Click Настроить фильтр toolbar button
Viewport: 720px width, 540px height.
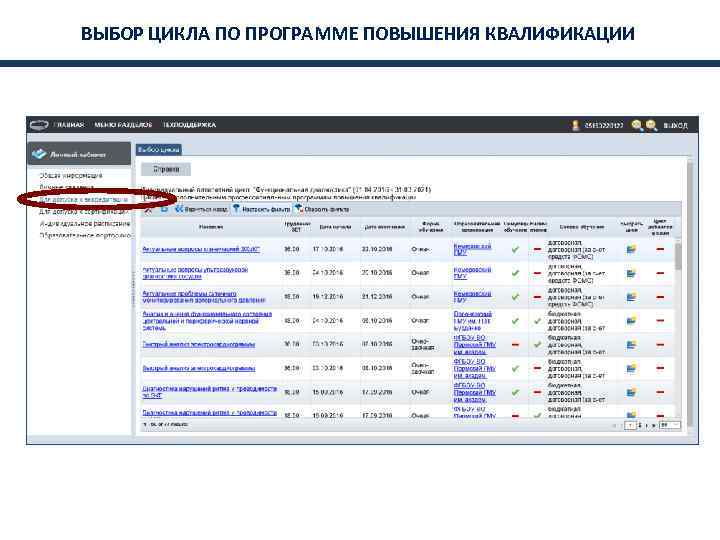tap(262, 209)
